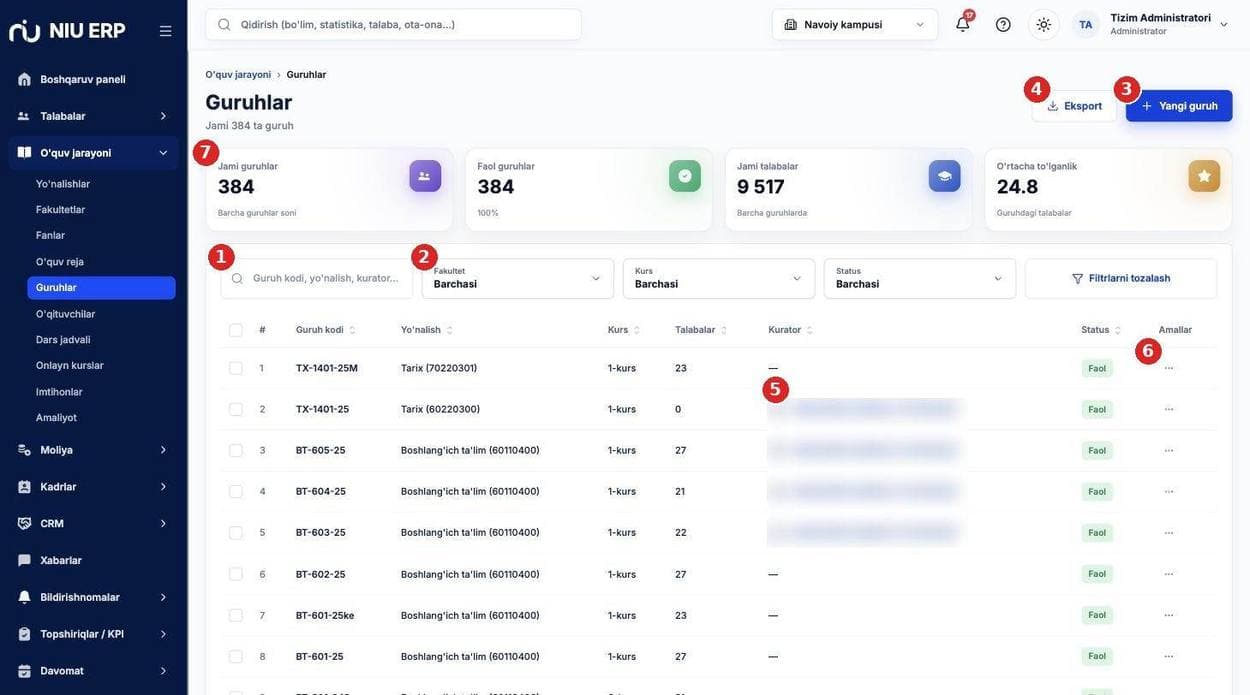Click the Eksport button
The width and height of the screenshot is (1250, 695).
click(x=1074, y=106)
